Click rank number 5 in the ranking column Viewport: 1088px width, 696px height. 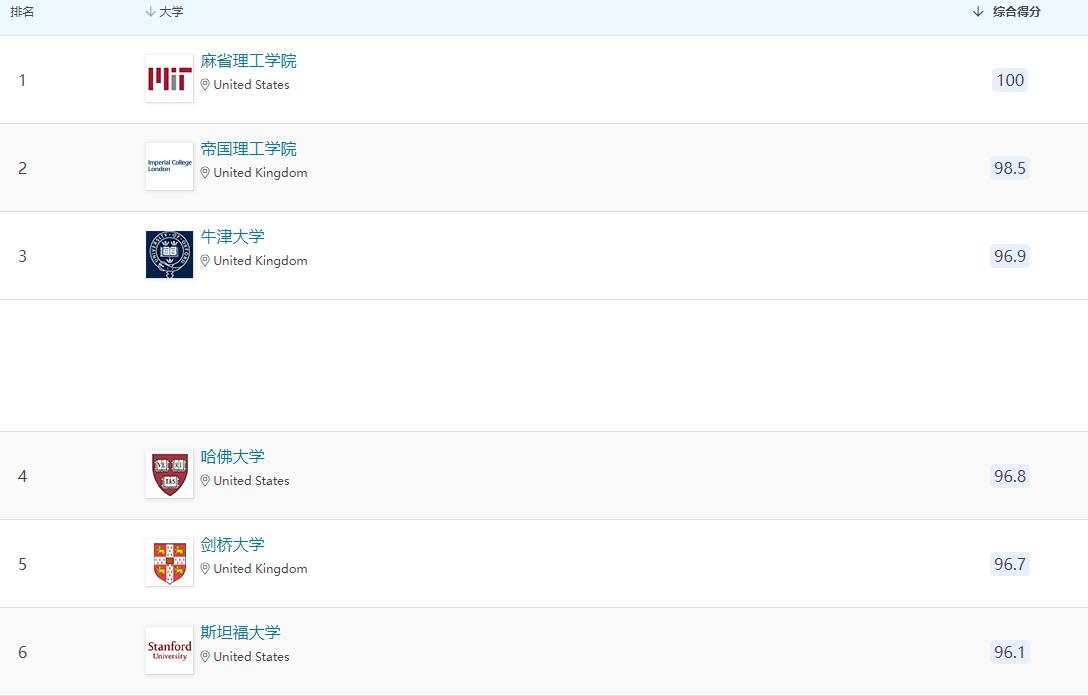coord(22,565)
